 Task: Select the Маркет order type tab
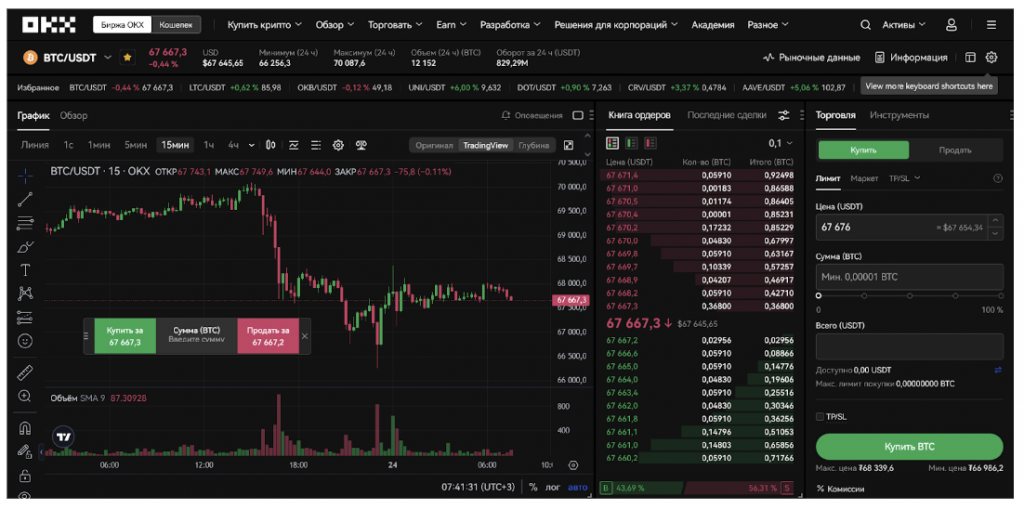[864, 178]
